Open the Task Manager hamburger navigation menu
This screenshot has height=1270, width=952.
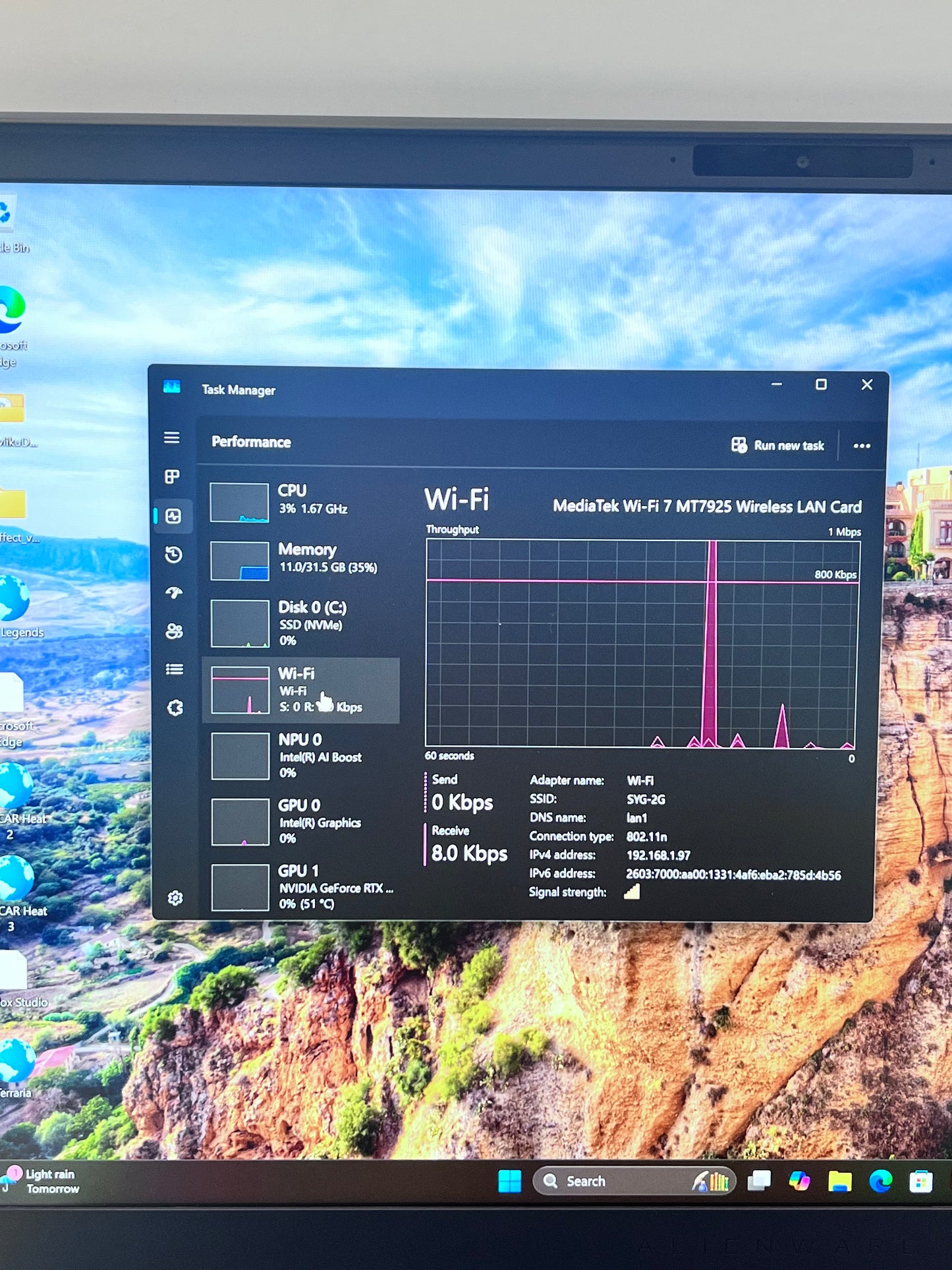tap(172, 438)
